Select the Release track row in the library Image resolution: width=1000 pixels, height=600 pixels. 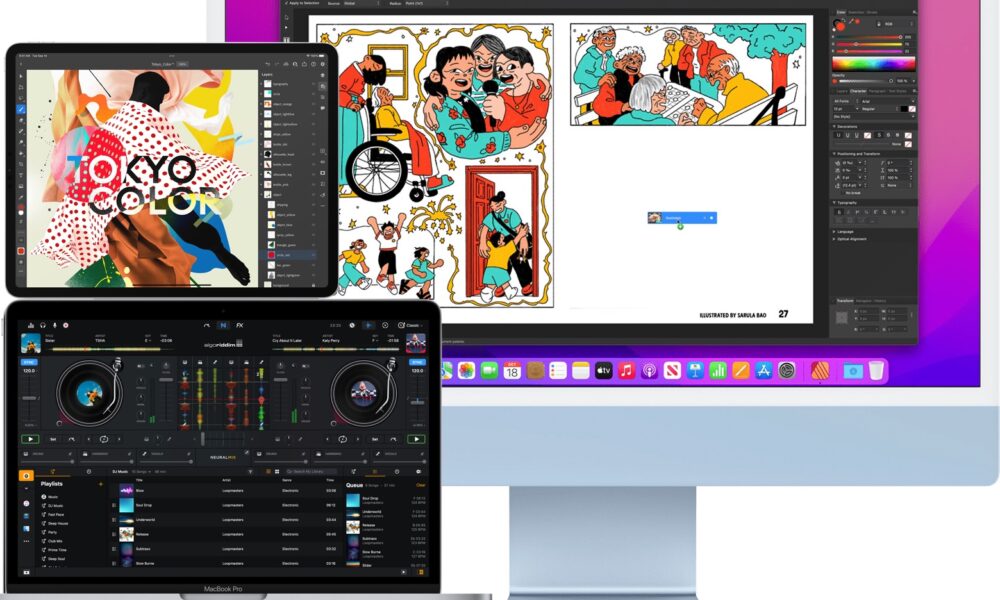(x=227, y=534)
